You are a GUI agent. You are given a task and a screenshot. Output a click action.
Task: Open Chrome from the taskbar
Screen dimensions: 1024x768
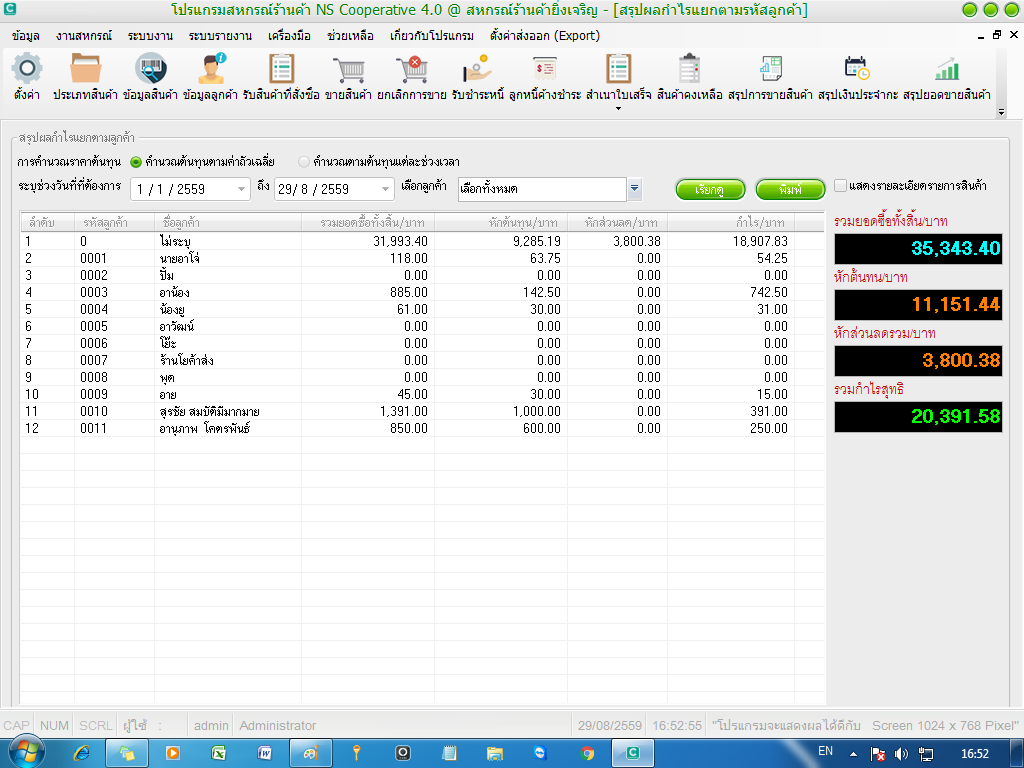click(x=587, y=753)
